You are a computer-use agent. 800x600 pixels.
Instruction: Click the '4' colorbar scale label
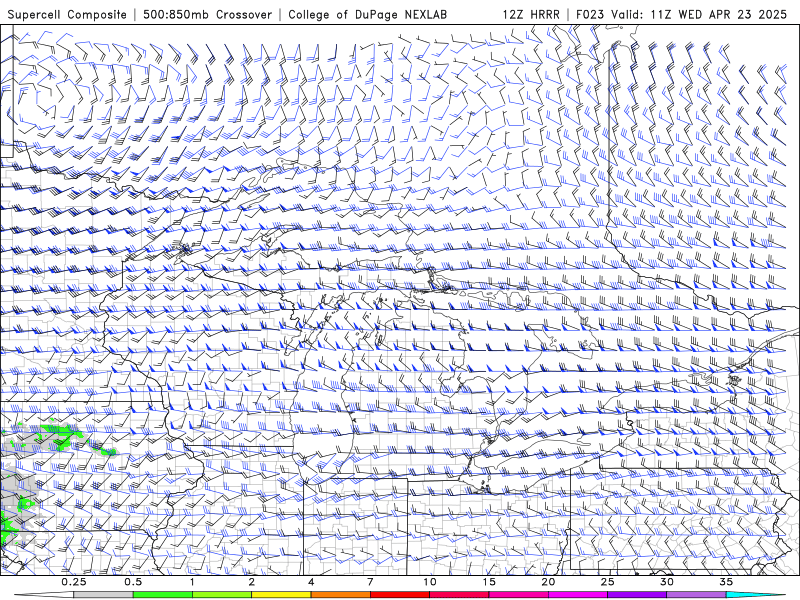tap(311, 582)
